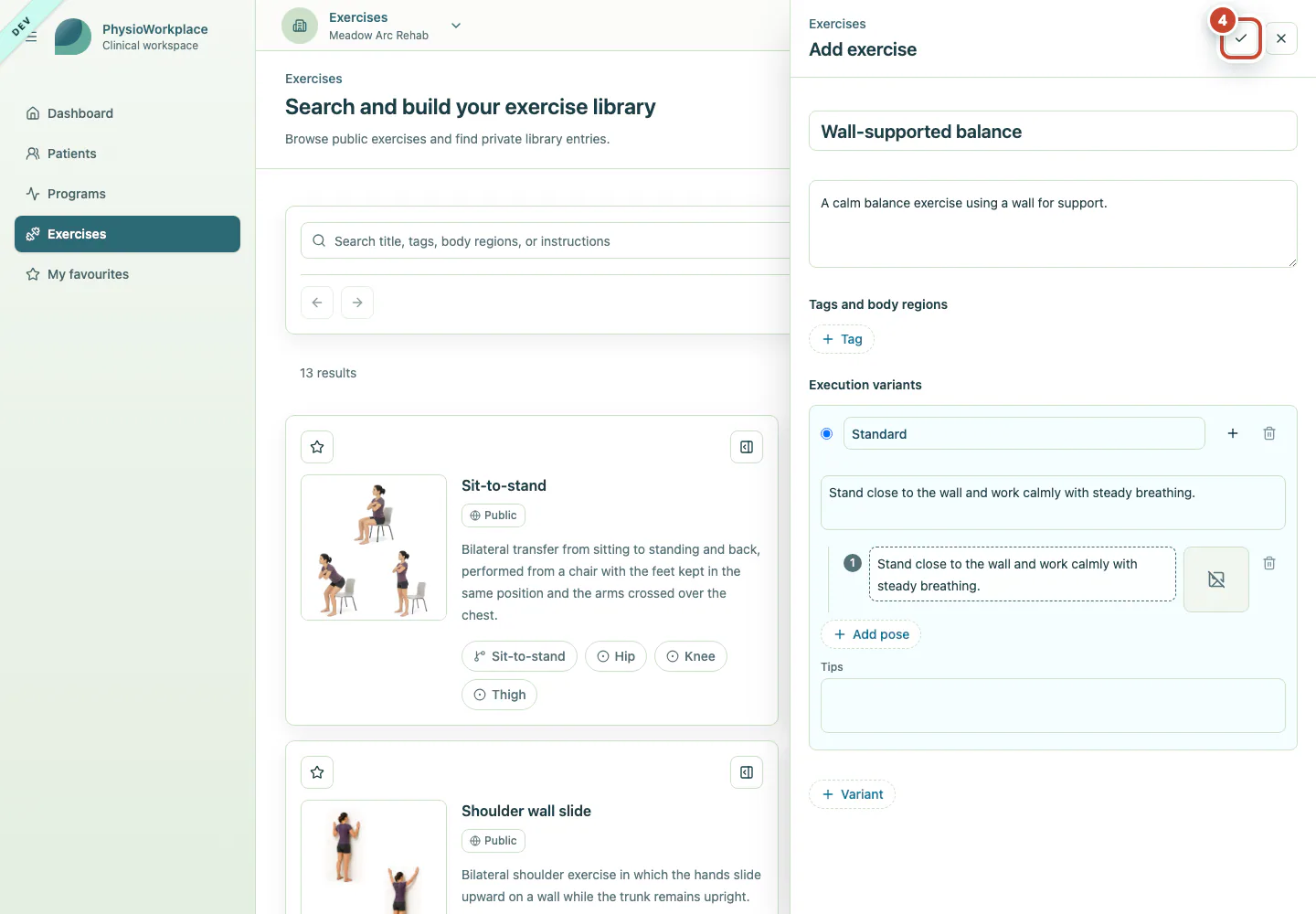1316x914 pixels.
Task: Add a tag with the Tag button
Action: [x=842, y=339]
